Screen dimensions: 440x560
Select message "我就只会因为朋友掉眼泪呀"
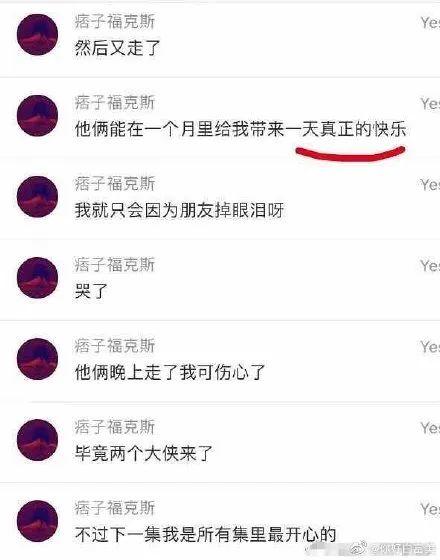pos(179,210)
